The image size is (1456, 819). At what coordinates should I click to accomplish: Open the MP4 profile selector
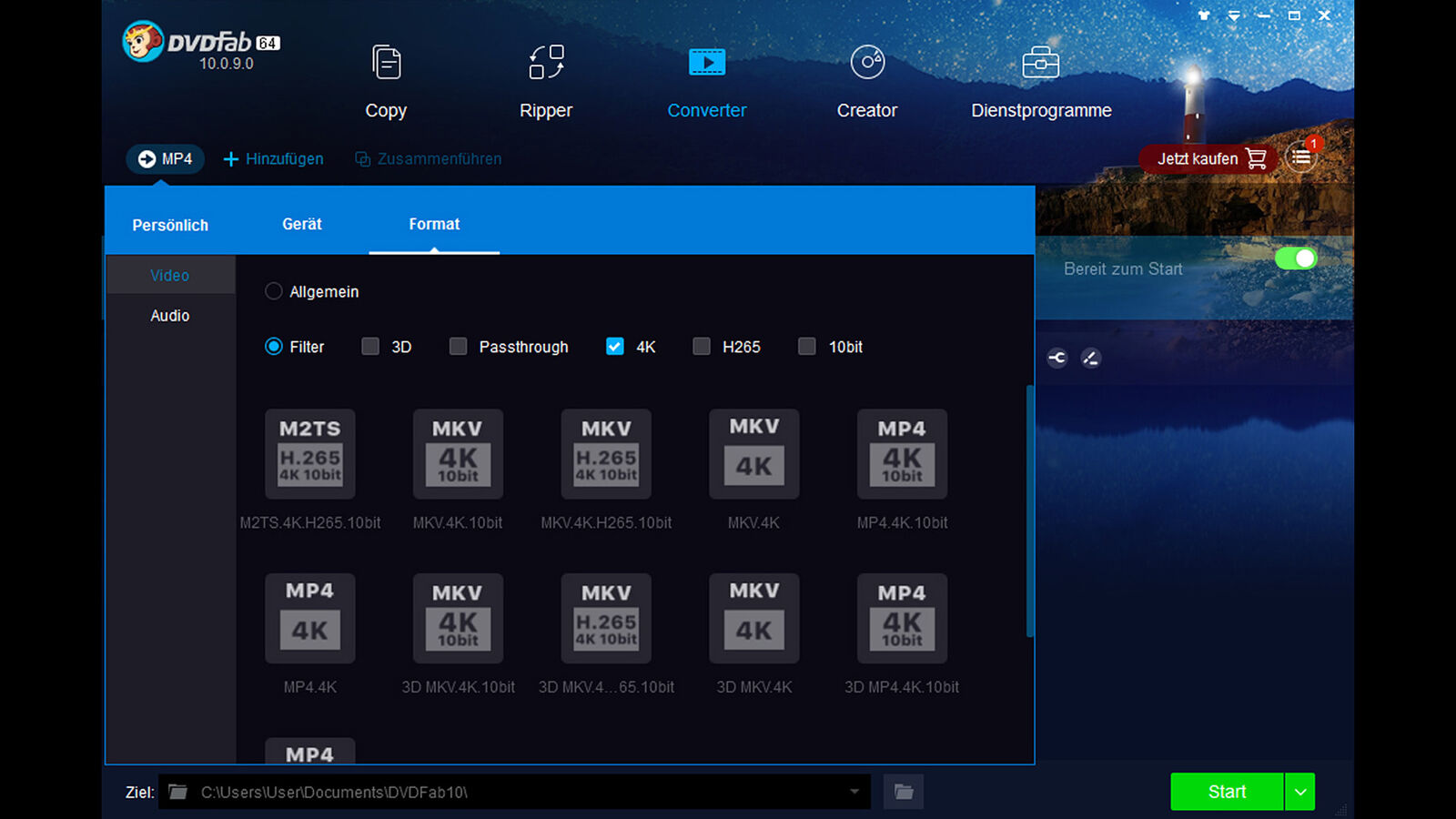tap(165, 158)
